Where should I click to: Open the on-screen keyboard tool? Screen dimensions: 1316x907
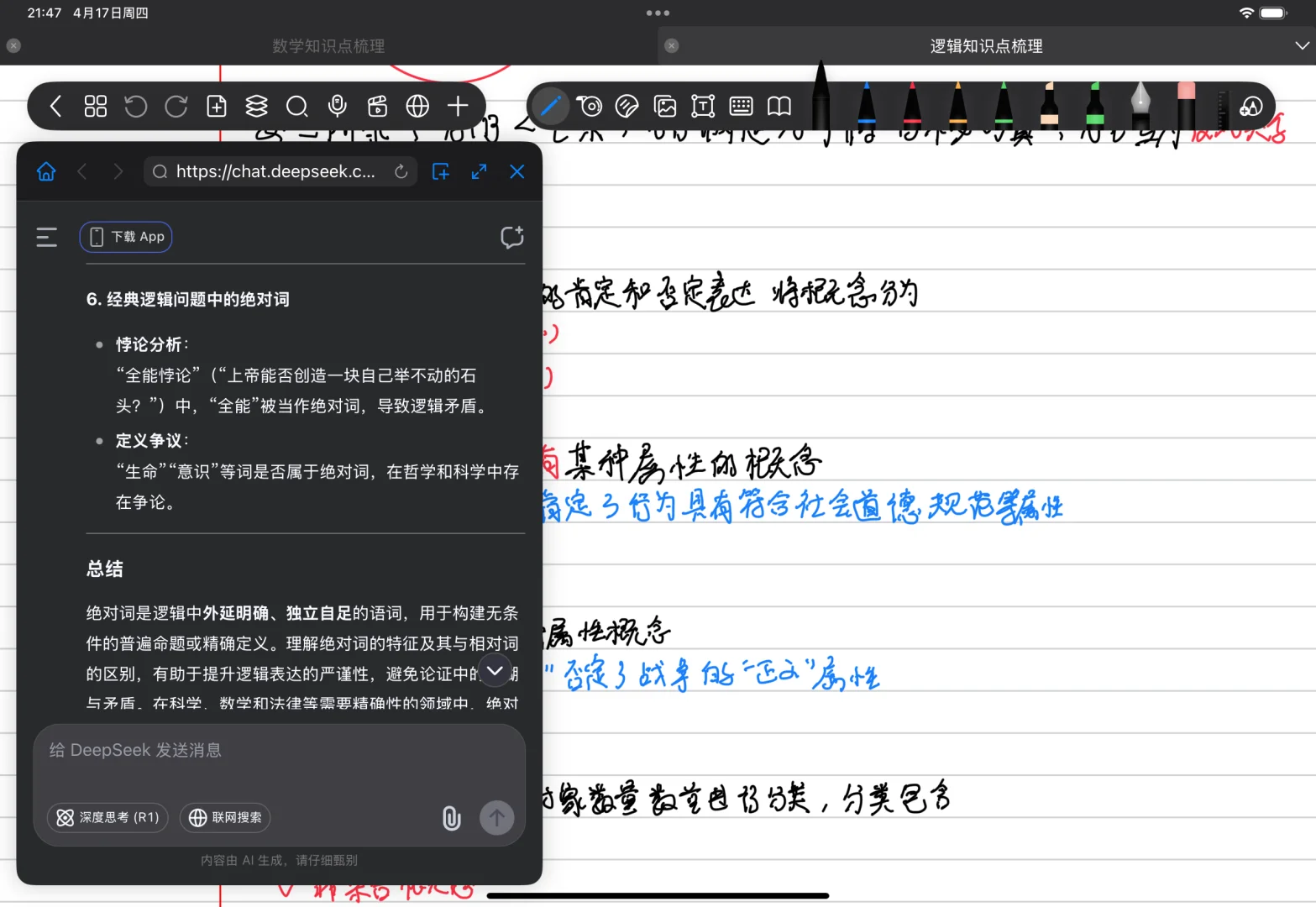tap(741, 106)
